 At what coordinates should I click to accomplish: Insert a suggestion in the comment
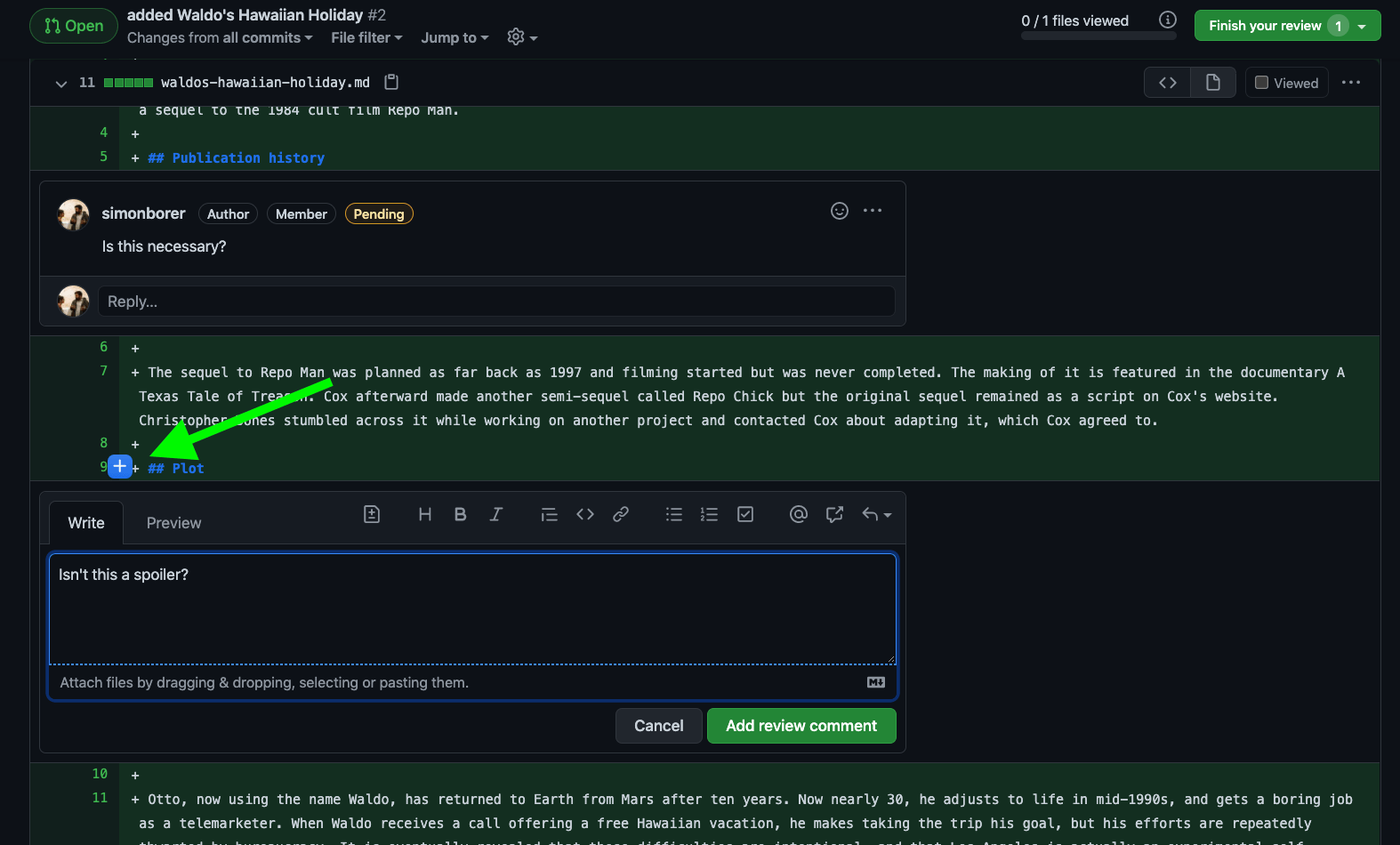point(372,514)
